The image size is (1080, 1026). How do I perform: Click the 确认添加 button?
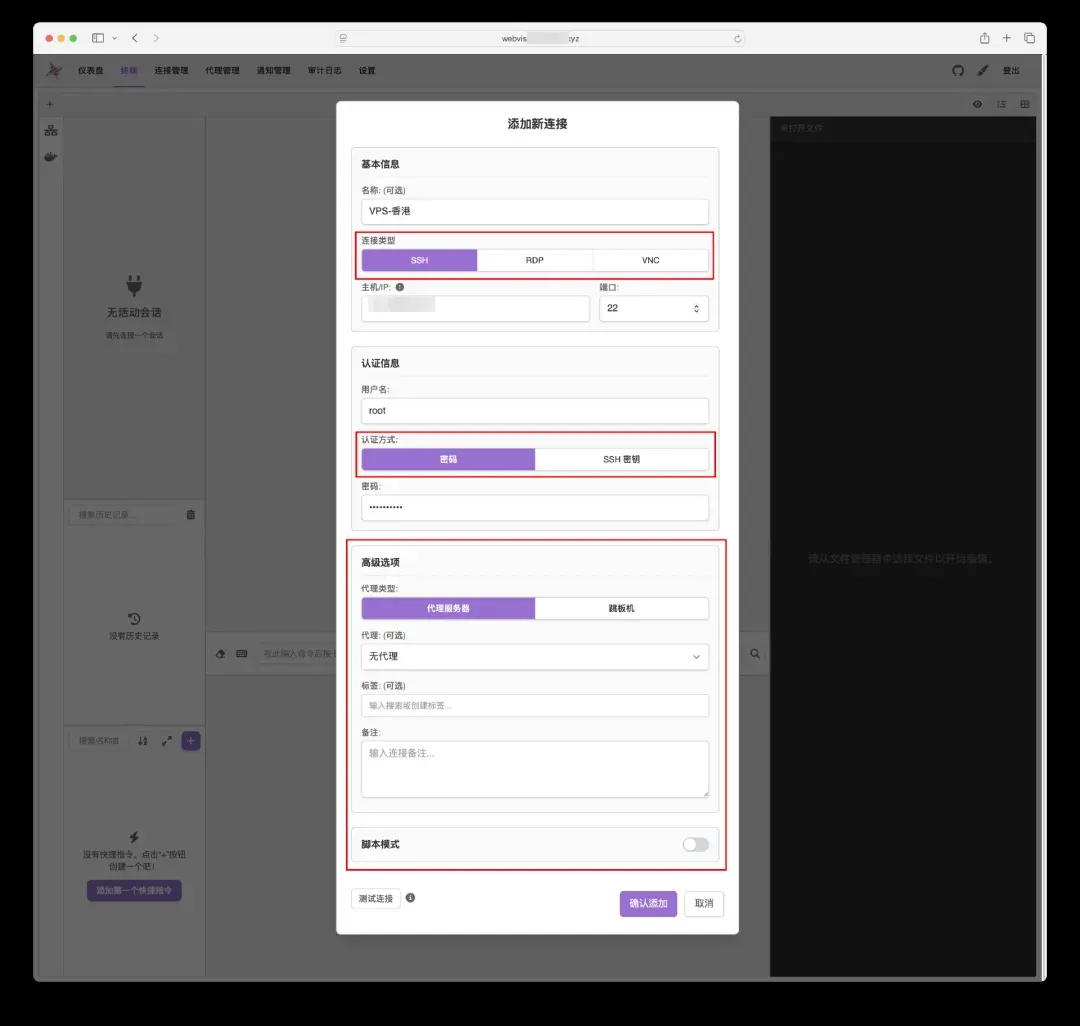[x=648, y=904]
